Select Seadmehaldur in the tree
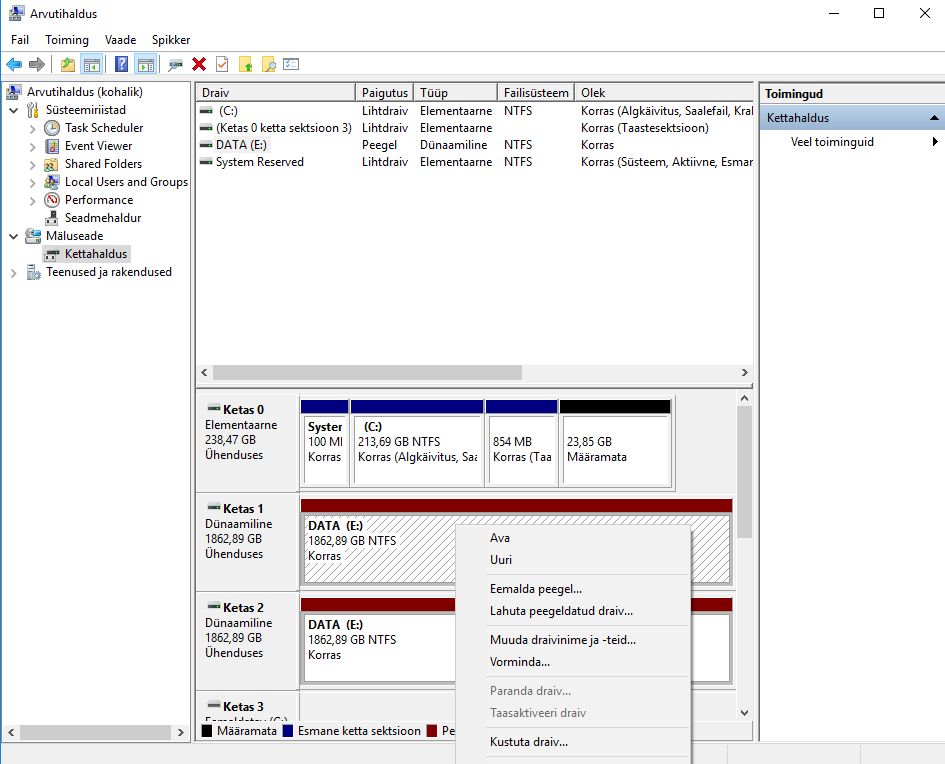Screen dimensions: 945x764 pos(103,218)
